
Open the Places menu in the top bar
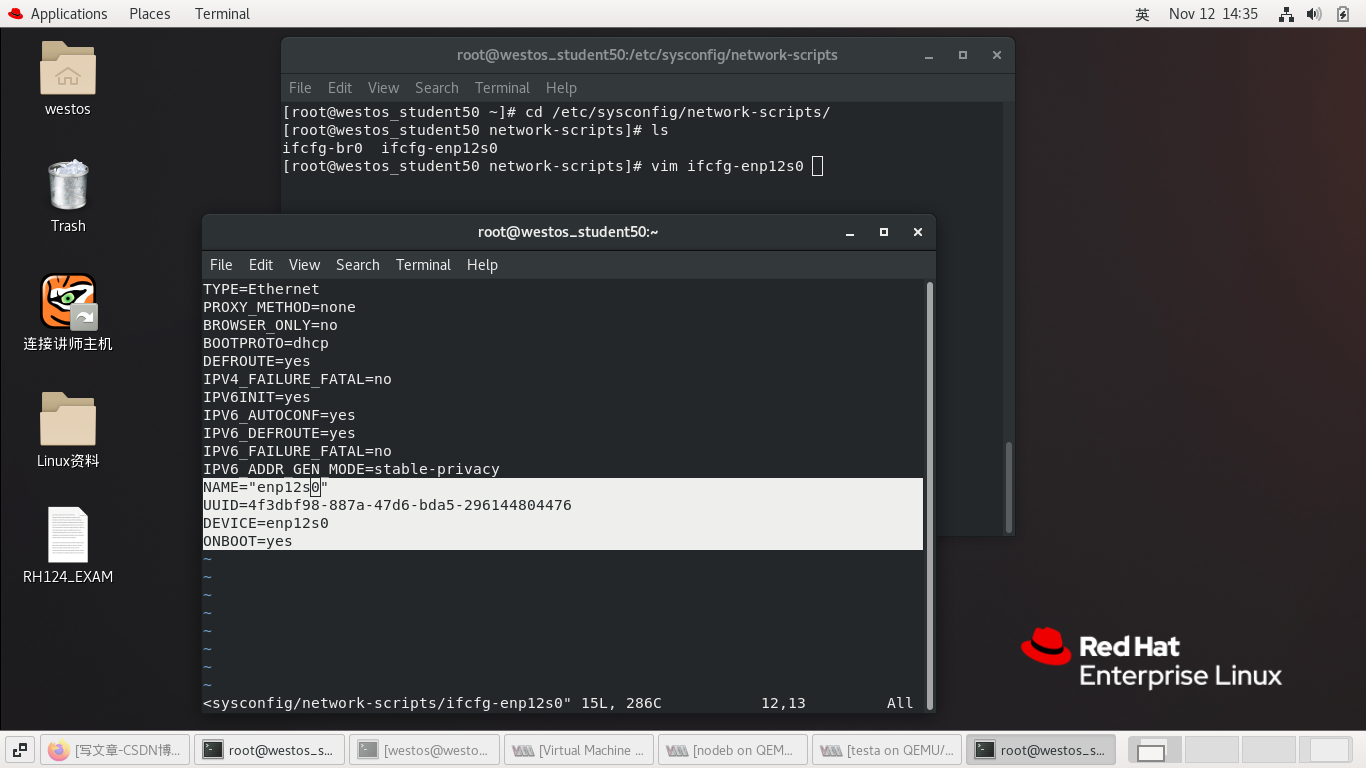point(149,13)
